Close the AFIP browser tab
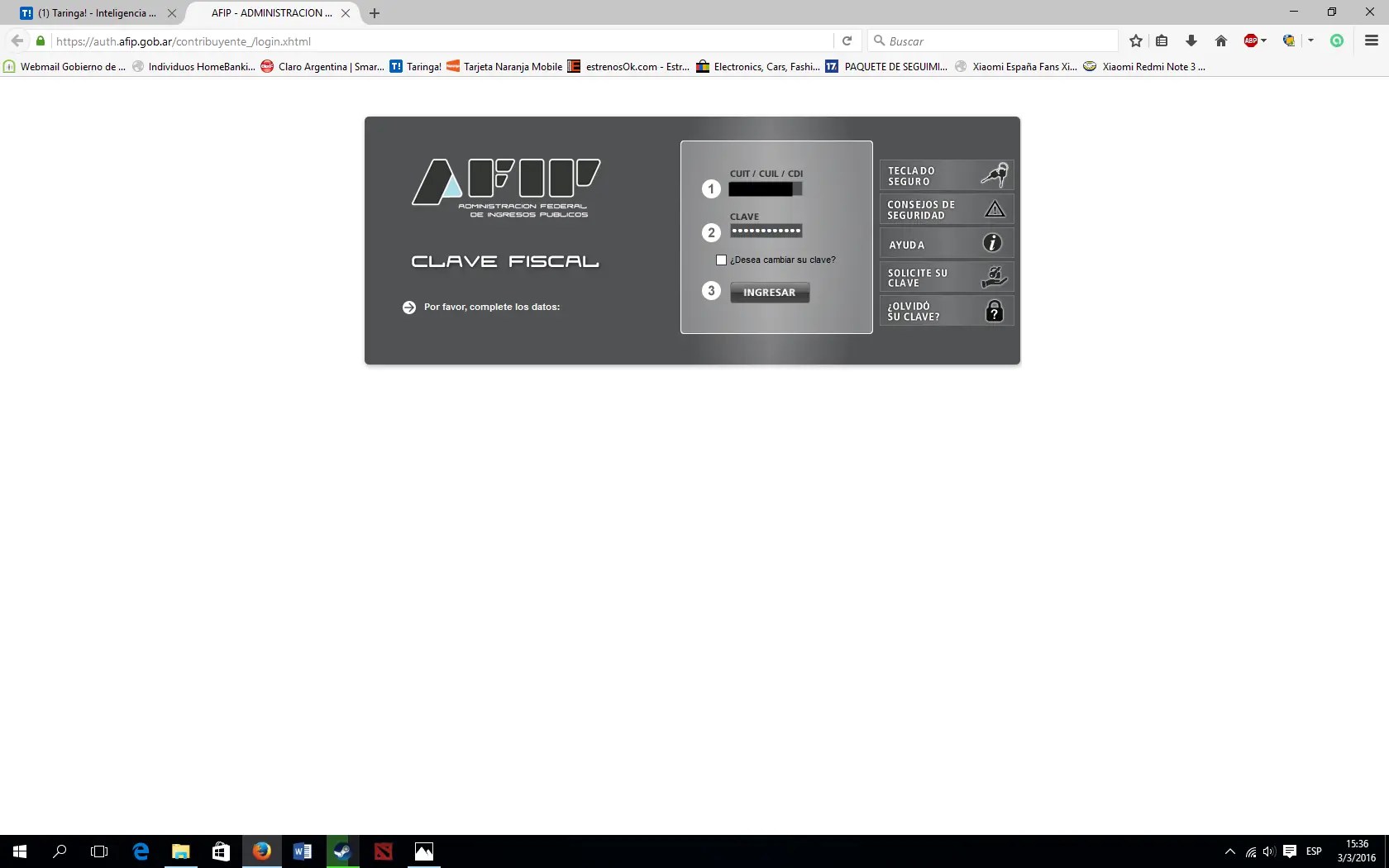Viewport: 1389px width, 868px height. pyautogui.click(x=346, y=13)
